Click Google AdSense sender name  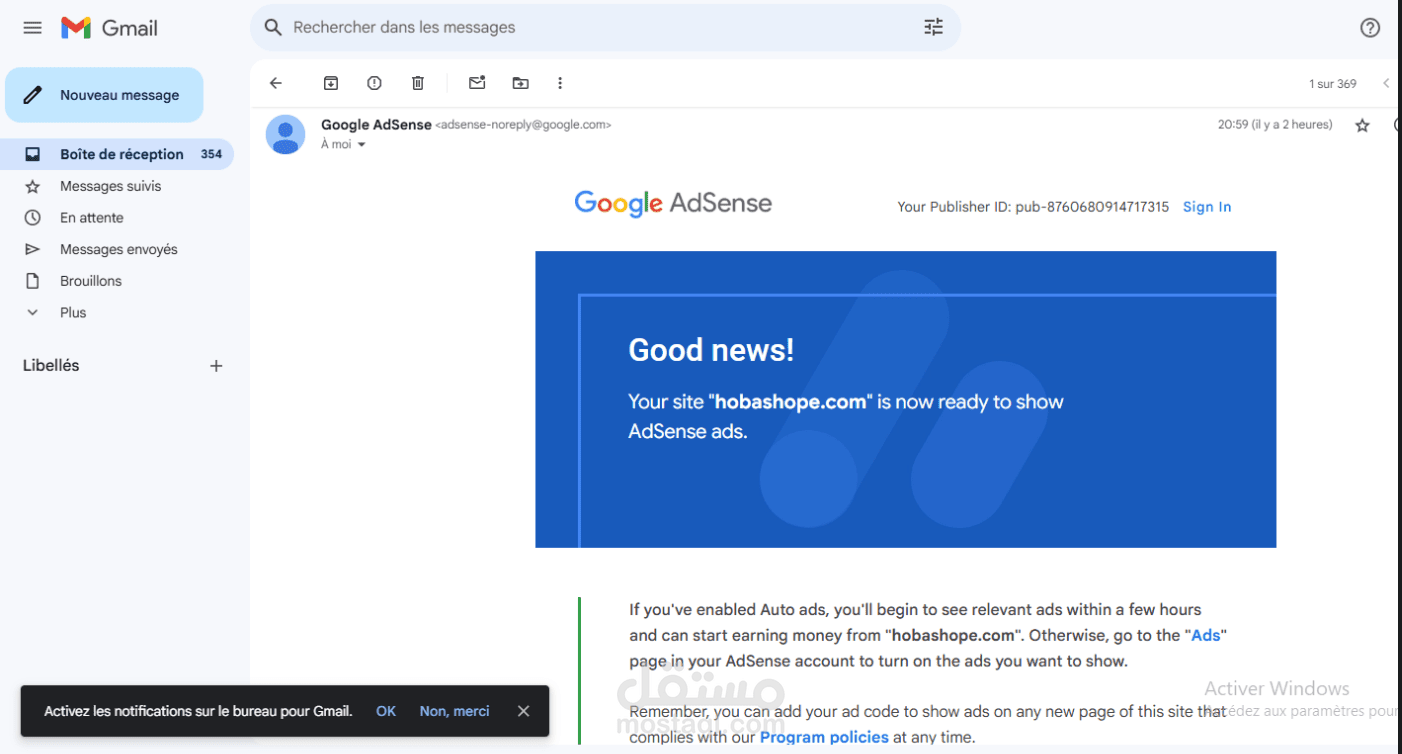[376, 125]
